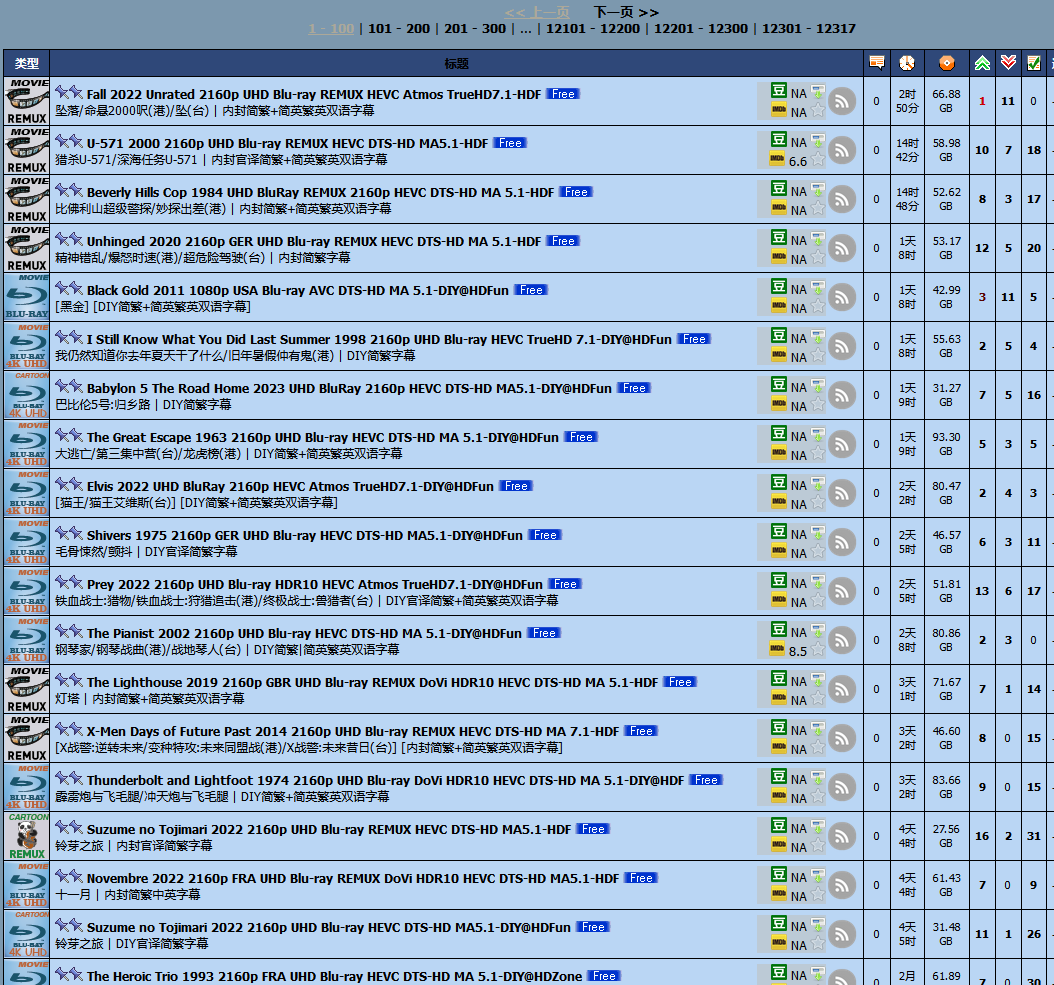Click seeders count 16 for Suzume REMUX

click(982, 836)
